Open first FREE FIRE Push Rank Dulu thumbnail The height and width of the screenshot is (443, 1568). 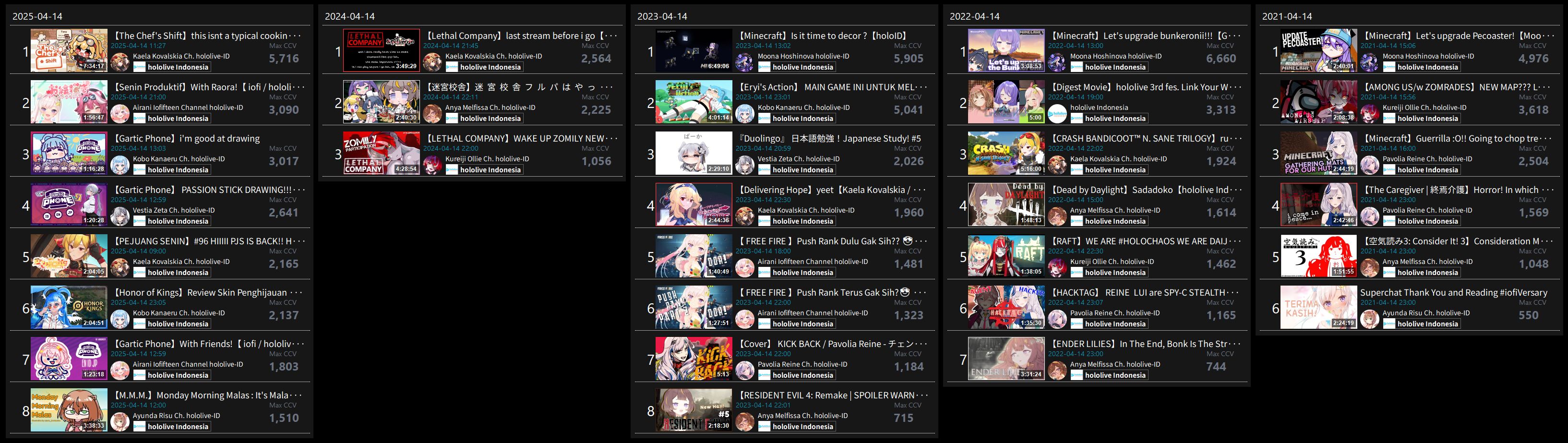pyautogui.click(x=694, y=255)
